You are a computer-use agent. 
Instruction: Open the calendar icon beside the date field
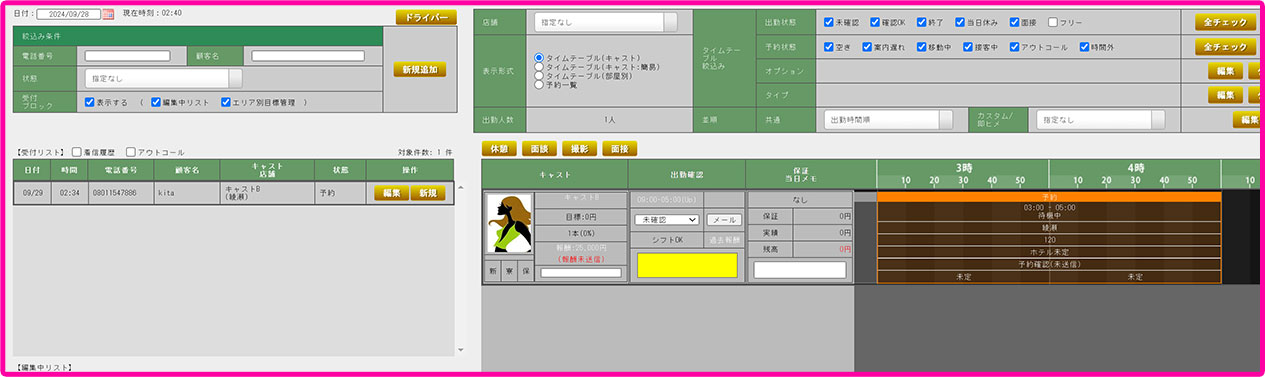click(x=109, y=14)
